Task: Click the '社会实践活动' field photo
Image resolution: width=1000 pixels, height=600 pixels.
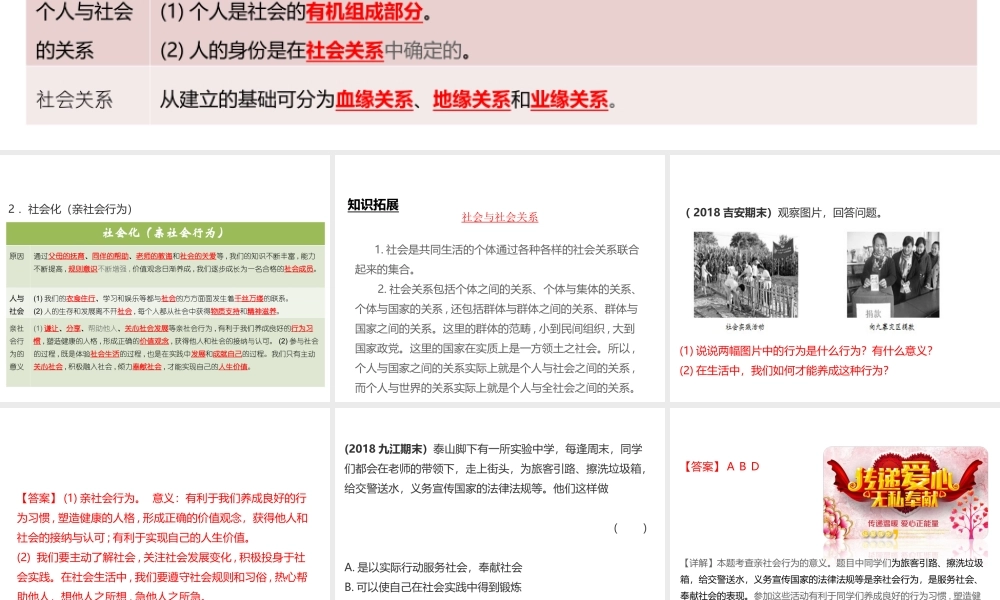Action: 746,275
